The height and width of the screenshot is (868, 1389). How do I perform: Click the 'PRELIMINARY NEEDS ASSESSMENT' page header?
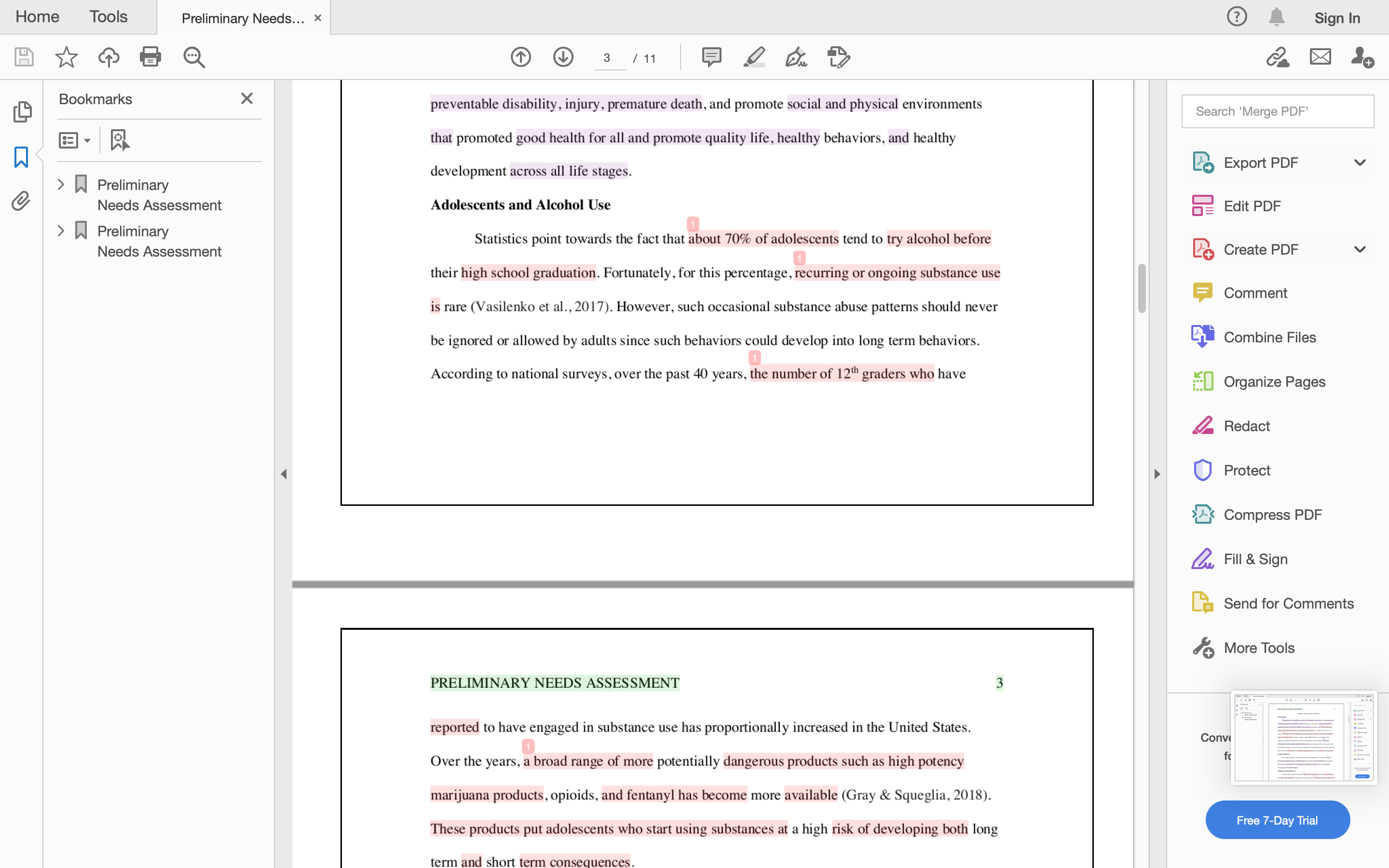555,682
